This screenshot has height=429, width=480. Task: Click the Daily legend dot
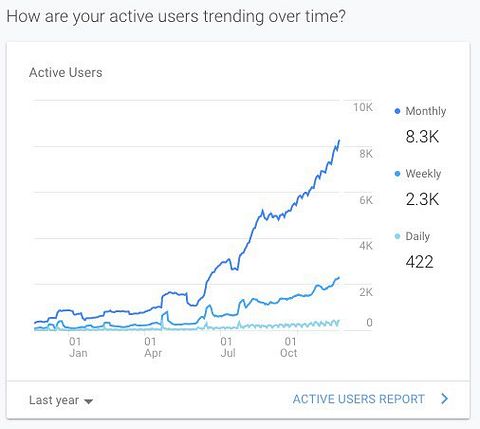(x=397, y=236)
